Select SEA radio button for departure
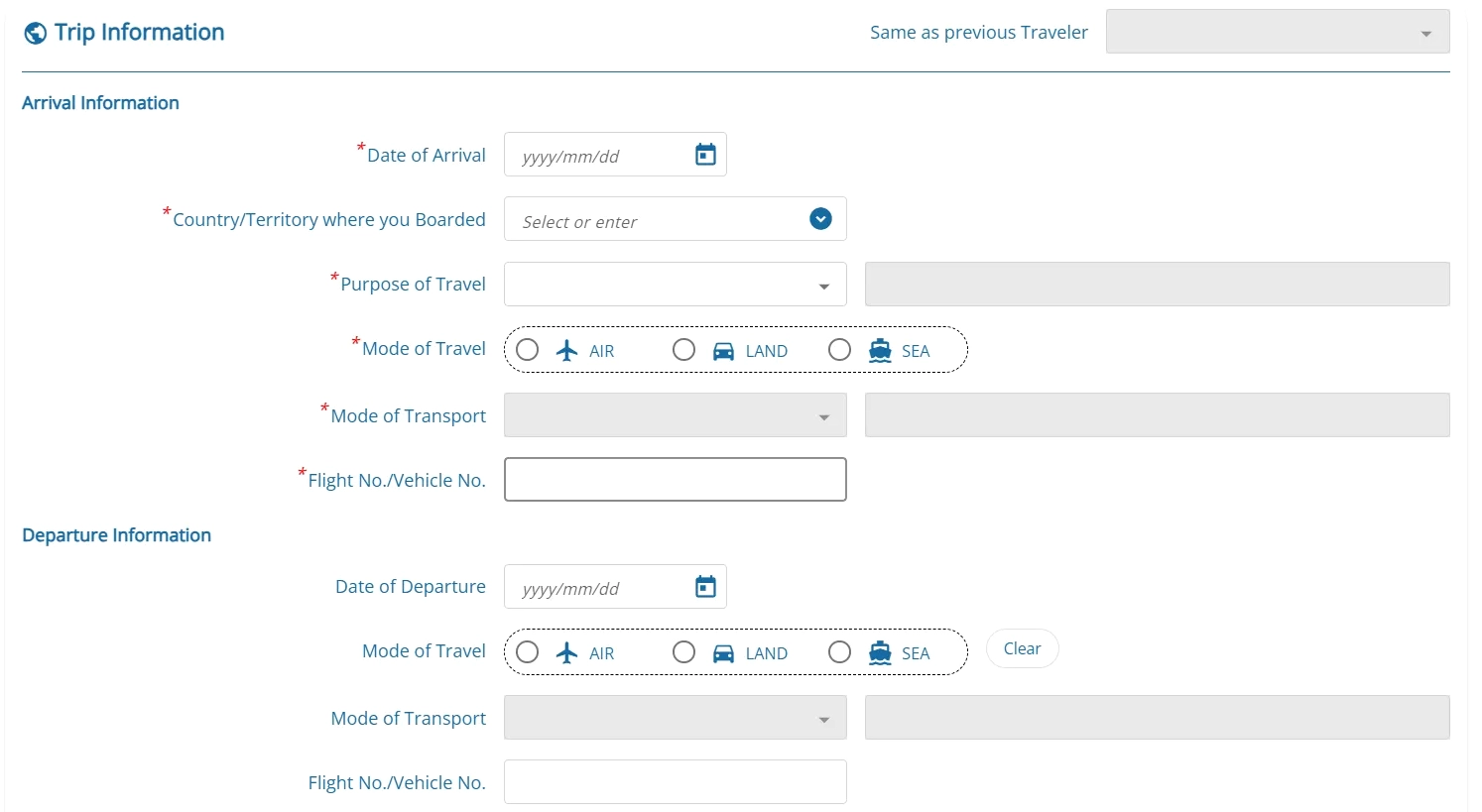1482x812 pixels. click(840, 652)
